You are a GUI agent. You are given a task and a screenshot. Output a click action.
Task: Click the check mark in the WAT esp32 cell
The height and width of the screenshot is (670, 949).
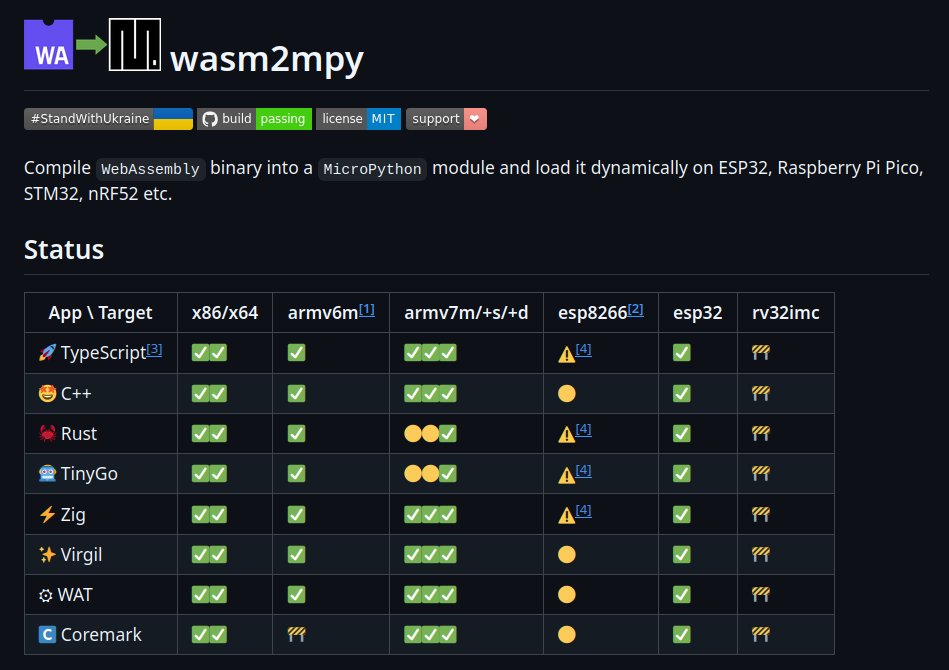coord(681,594)
